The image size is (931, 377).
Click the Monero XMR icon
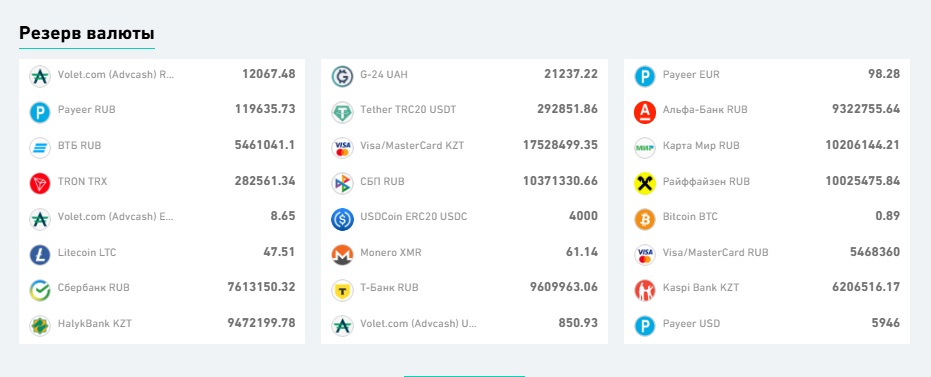point(342,255)
